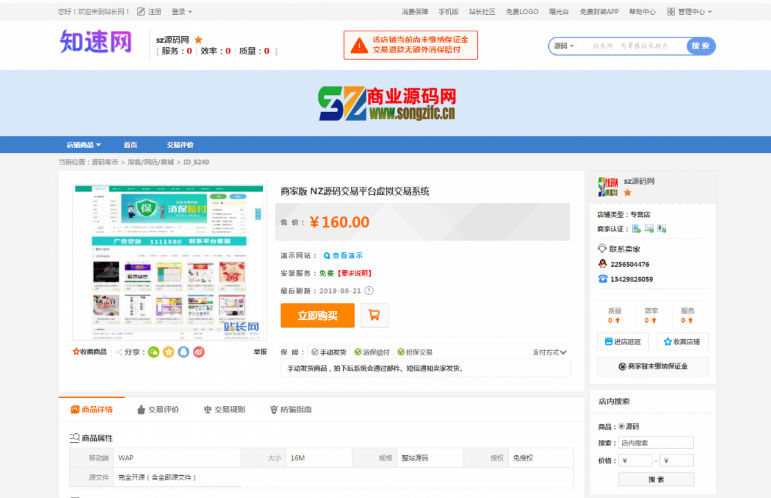Click the 商家暂未缴纳保证金 button
This screenshot has width=771, height=498.
(653, 366)
